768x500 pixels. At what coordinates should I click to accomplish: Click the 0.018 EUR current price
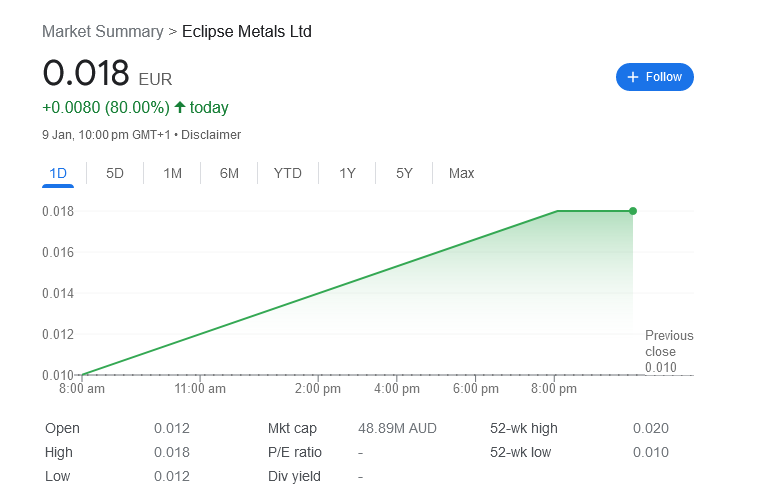click(107, 73)
